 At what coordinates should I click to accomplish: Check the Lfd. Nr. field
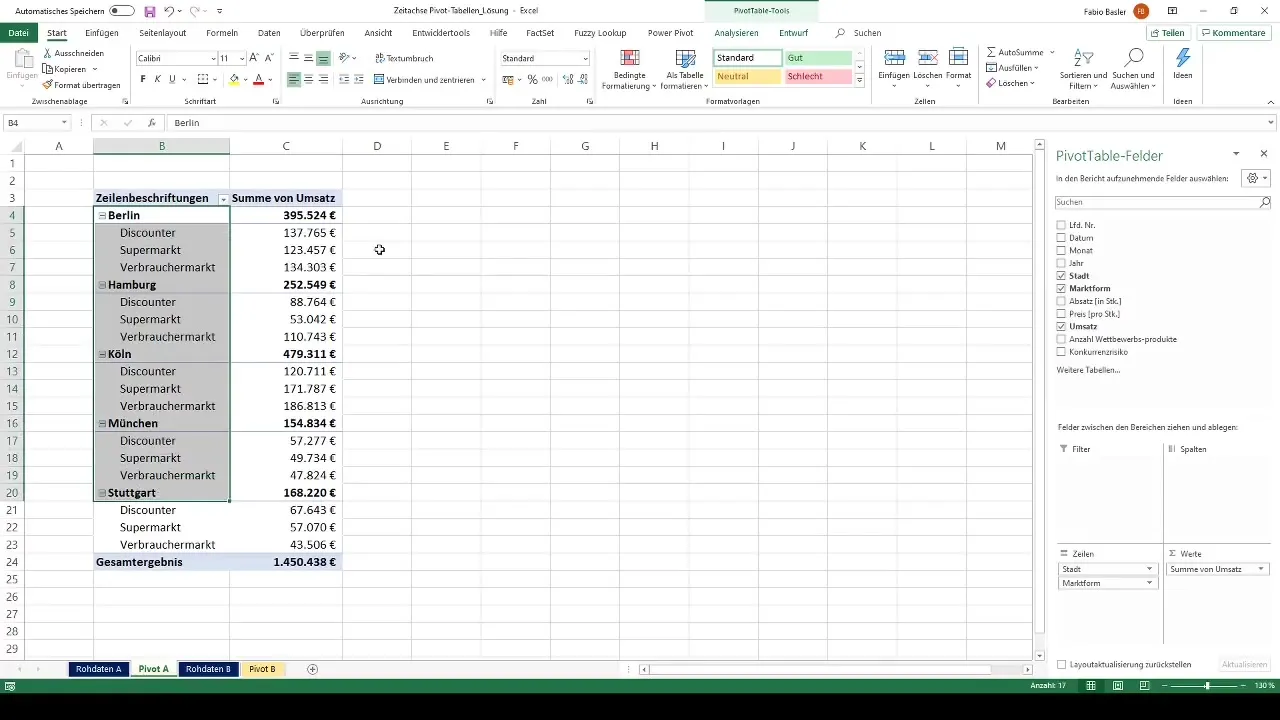click(x=1061, y=225)
